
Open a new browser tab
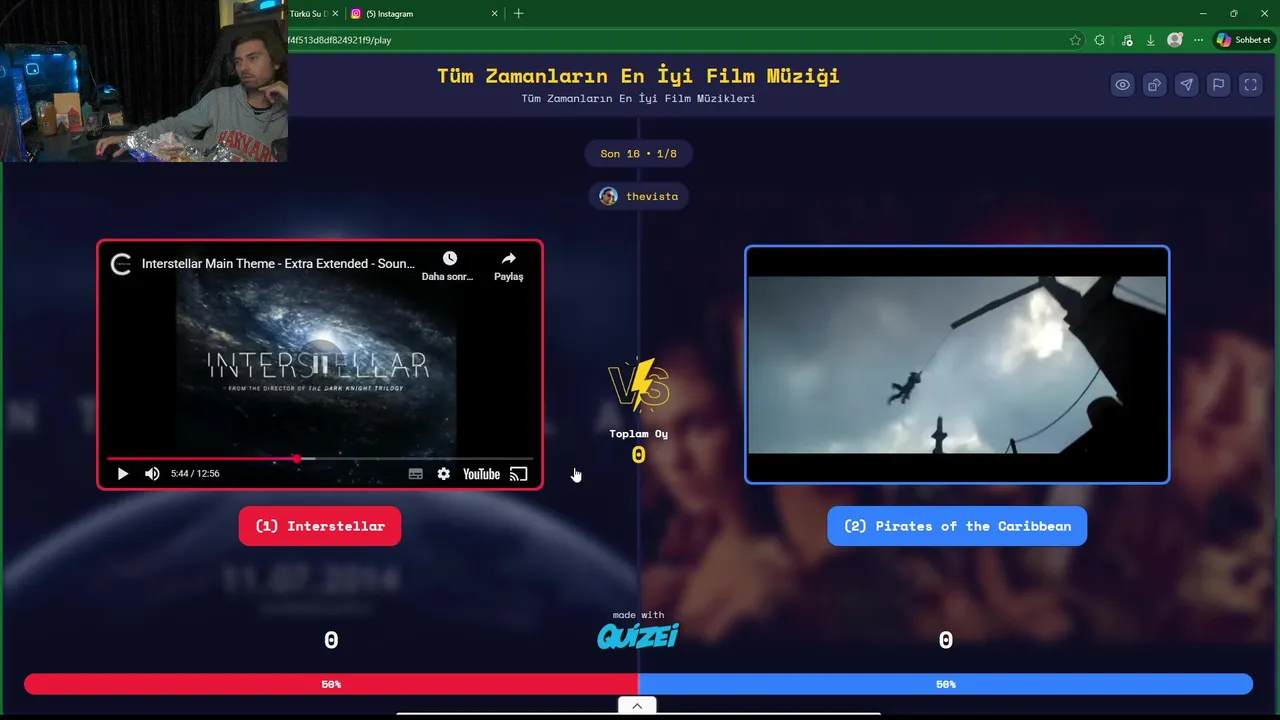(518, 14)
